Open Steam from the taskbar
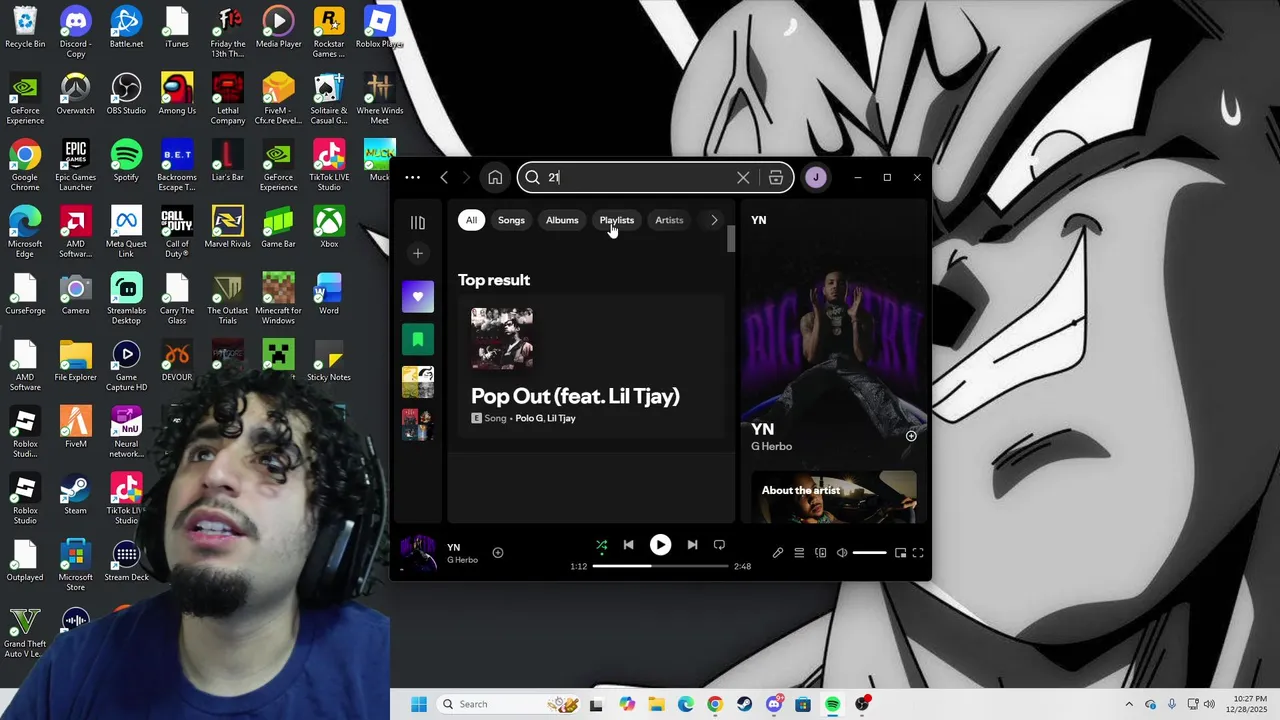Viewport: 1280px width, 720px height. [744, 704]
